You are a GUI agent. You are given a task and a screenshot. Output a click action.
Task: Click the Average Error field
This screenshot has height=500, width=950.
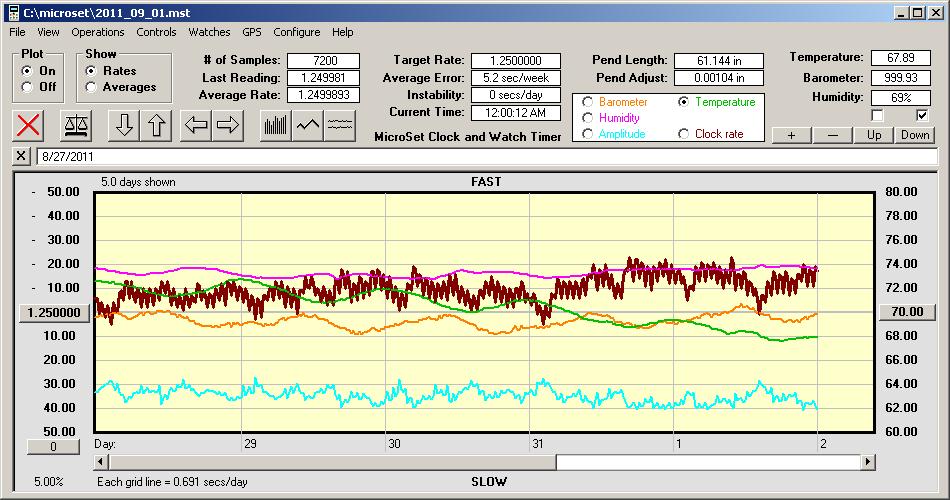point(516,78)
